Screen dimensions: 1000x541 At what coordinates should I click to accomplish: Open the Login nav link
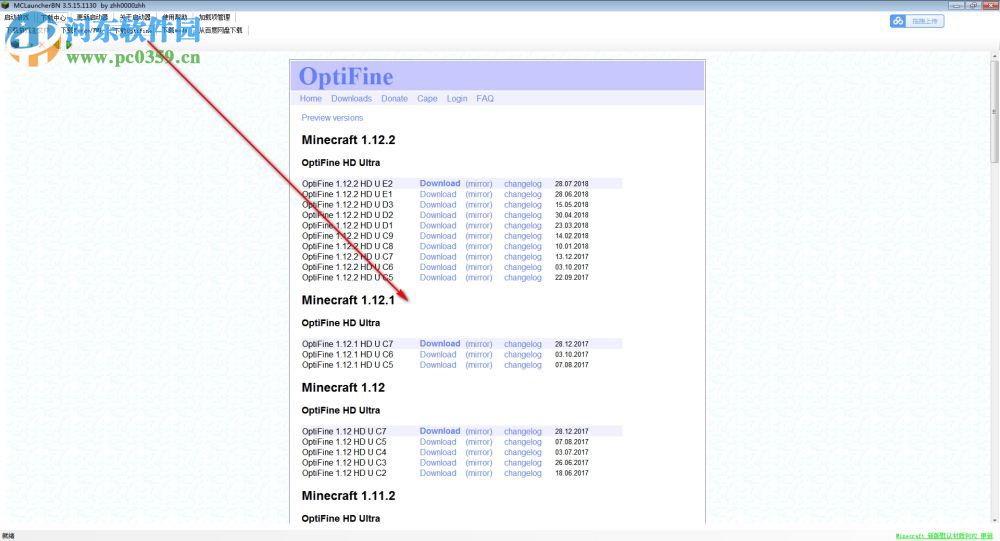tap(457, 98)
